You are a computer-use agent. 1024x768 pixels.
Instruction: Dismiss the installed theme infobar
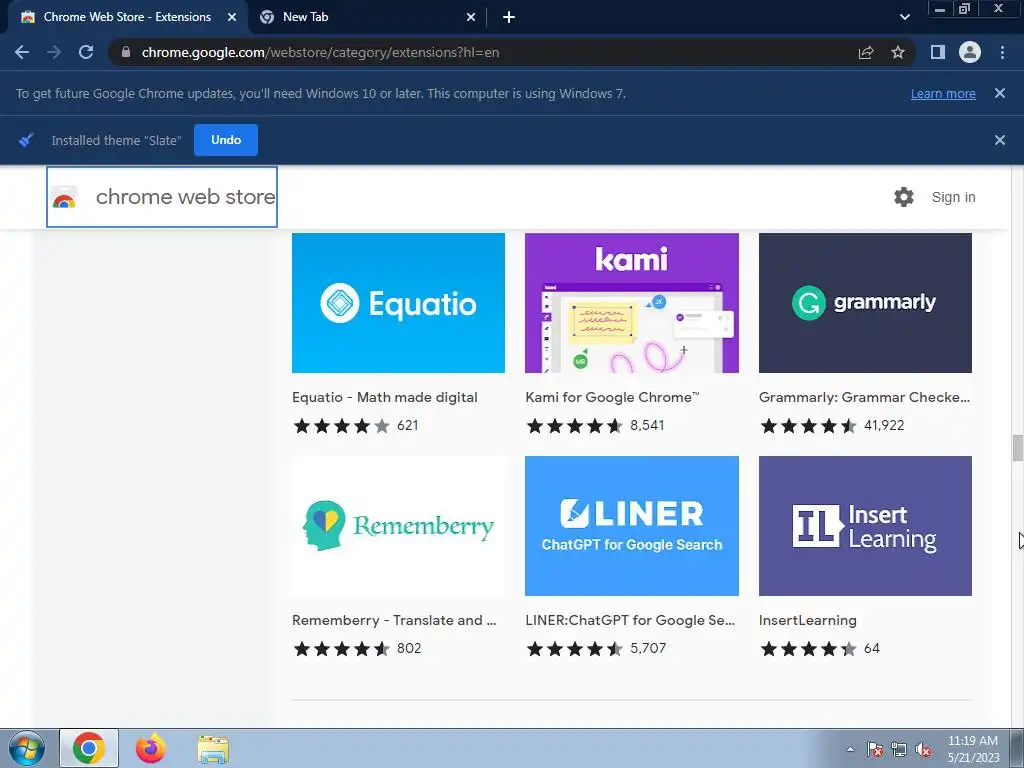[x=1000, y=140]
